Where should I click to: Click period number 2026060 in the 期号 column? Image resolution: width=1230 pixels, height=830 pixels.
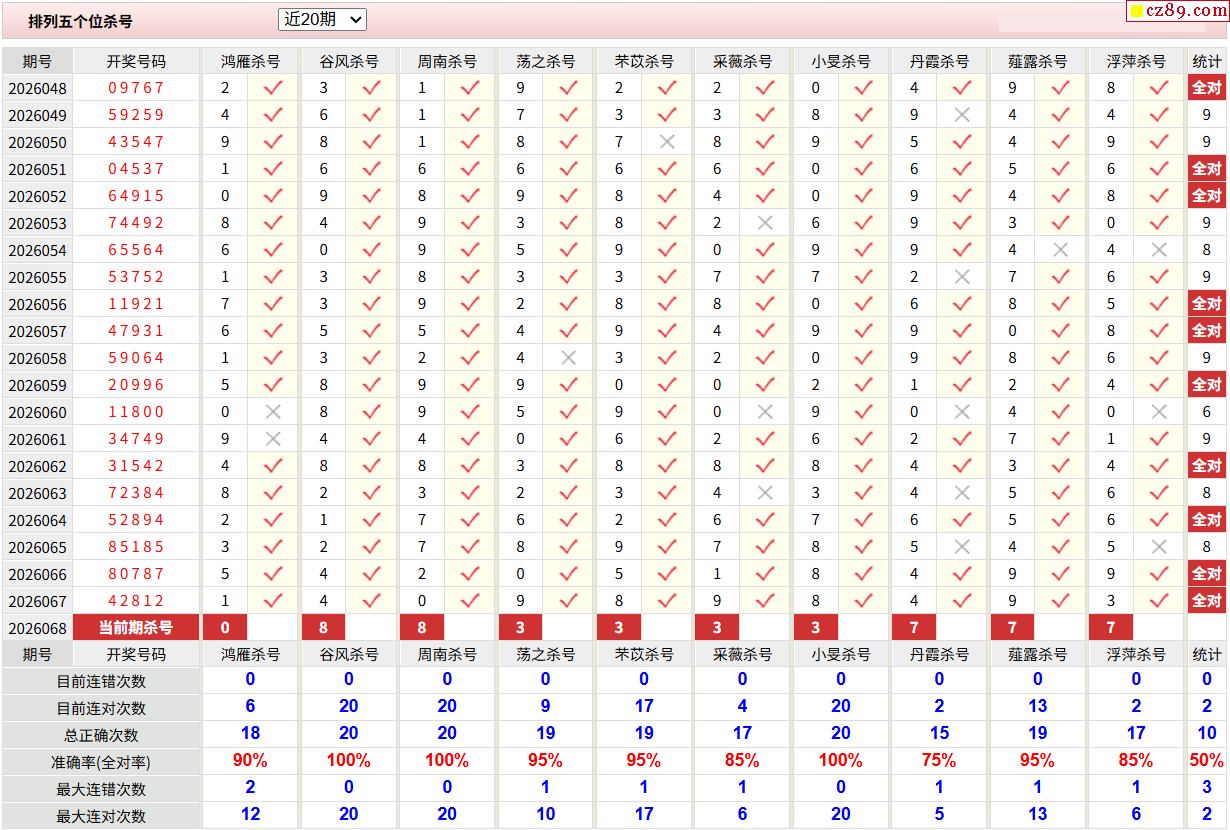pos(37,412)
